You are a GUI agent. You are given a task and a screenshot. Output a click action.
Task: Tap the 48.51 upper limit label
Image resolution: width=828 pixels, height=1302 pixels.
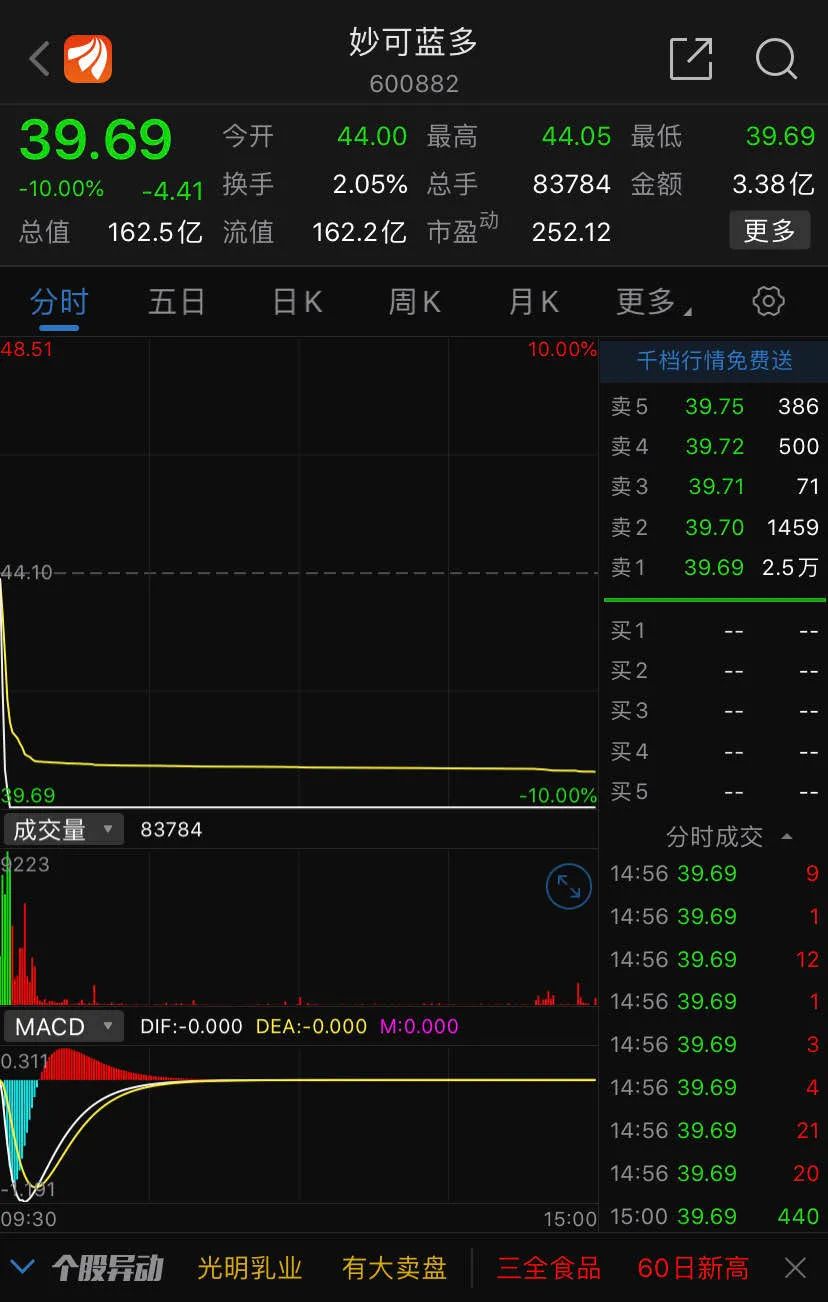27,349
